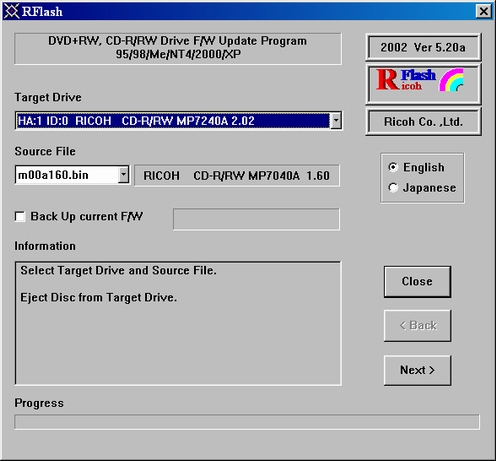The height and width of the screenshot is (461, 496).
Task: Select the Japanese language radio button
Action: [x=393, y=188]
